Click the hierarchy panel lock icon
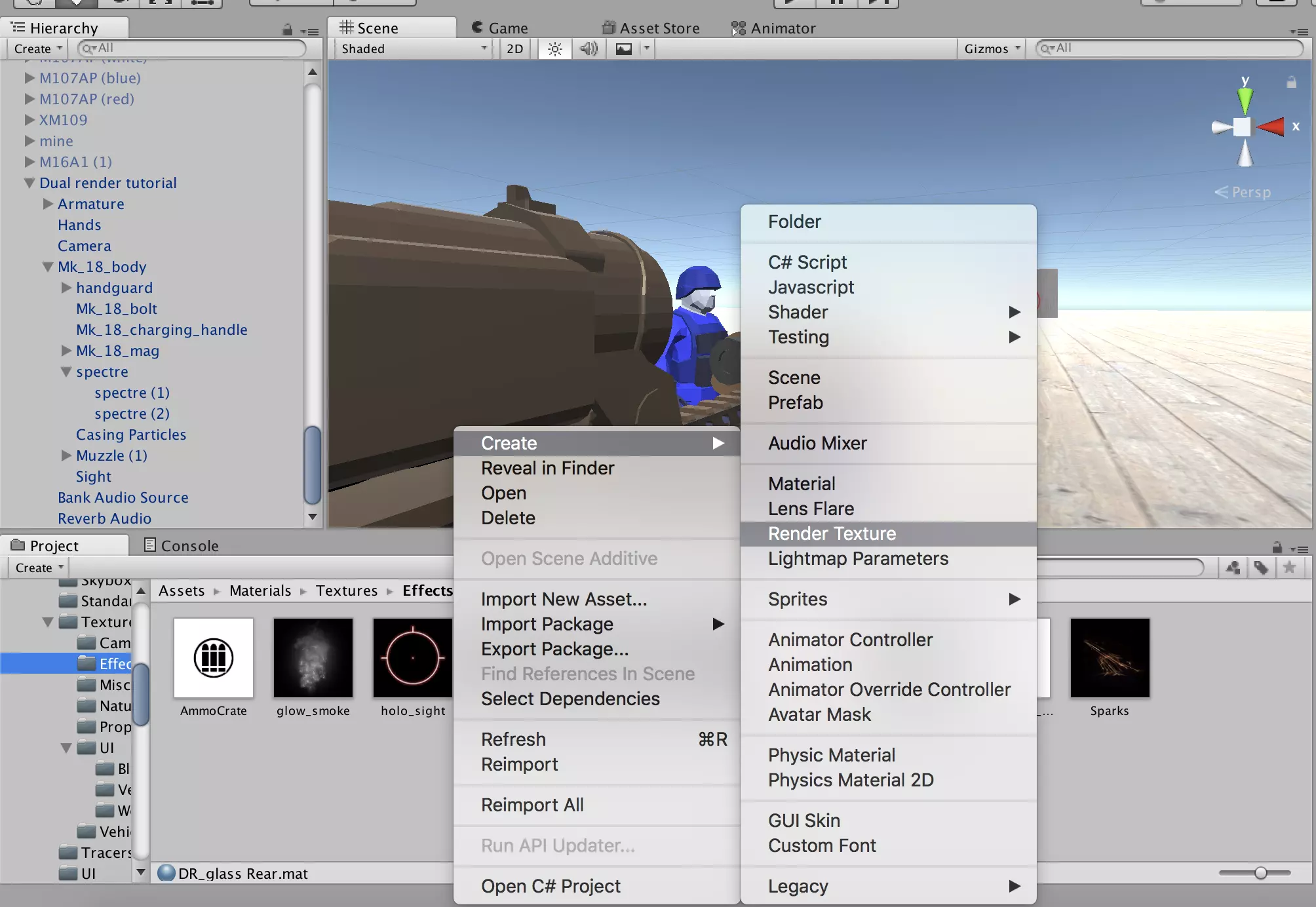The image size is (1316, 907). point(287,29)
